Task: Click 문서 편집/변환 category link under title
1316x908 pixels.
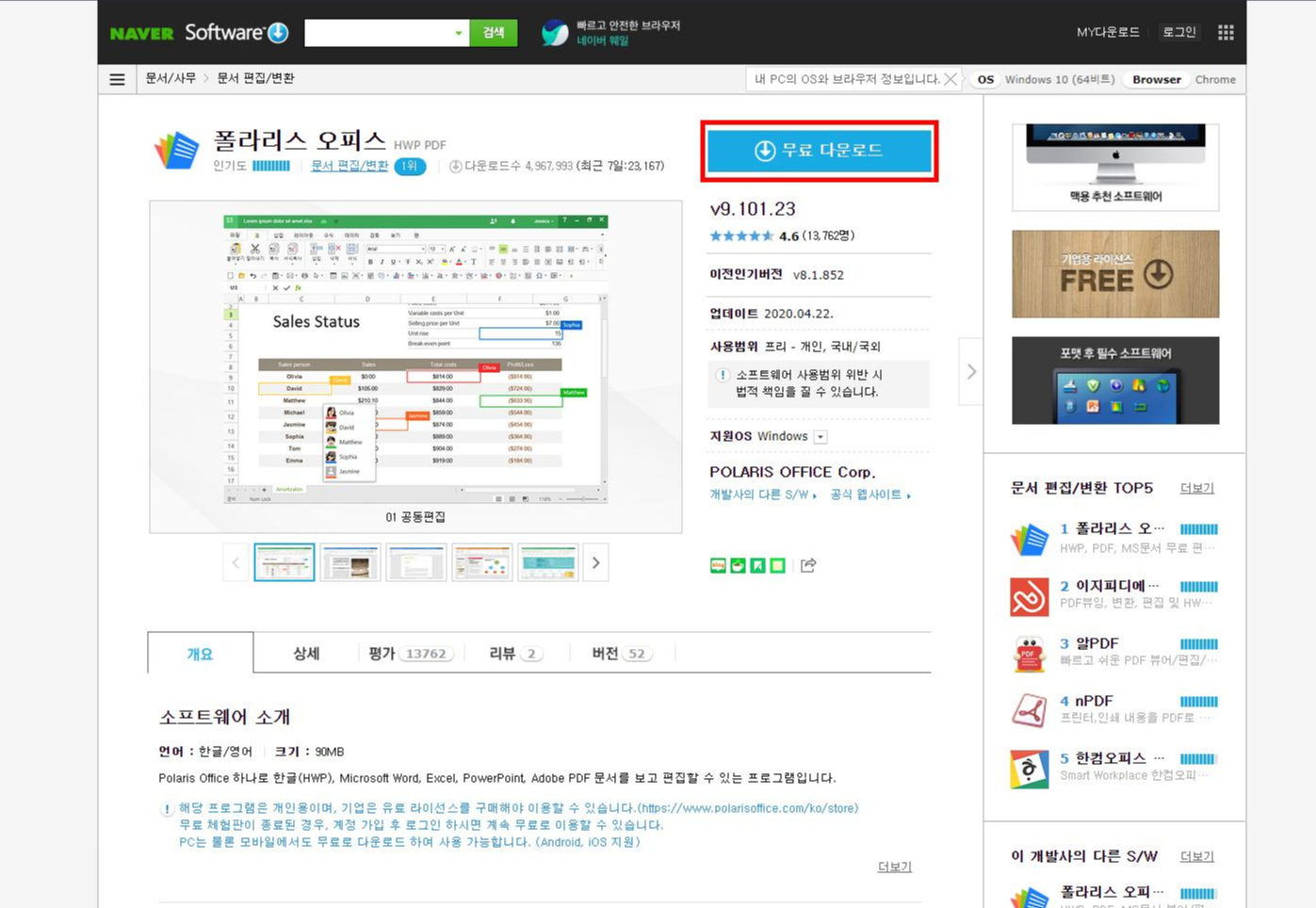Action: click(x=349, y=167)
